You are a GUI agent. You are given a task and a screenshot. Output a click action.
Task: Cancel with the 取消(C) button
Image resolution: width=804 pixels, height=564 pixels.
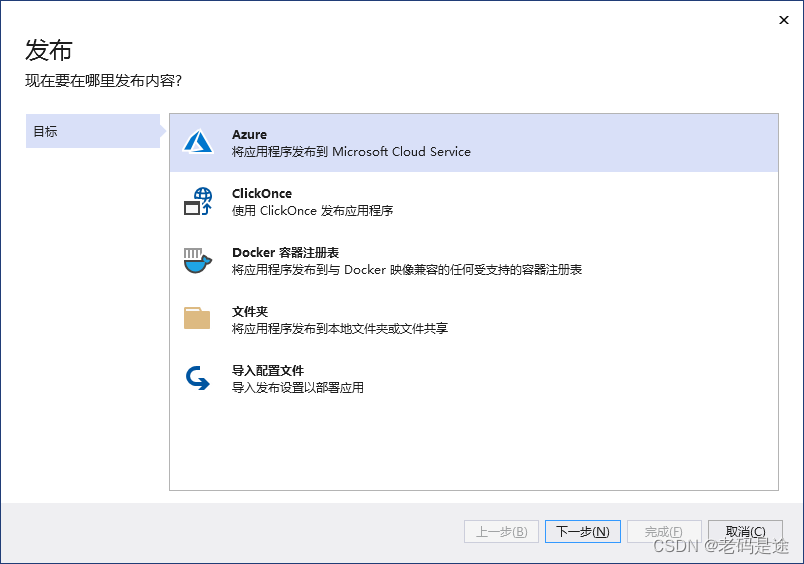point(745,532)
